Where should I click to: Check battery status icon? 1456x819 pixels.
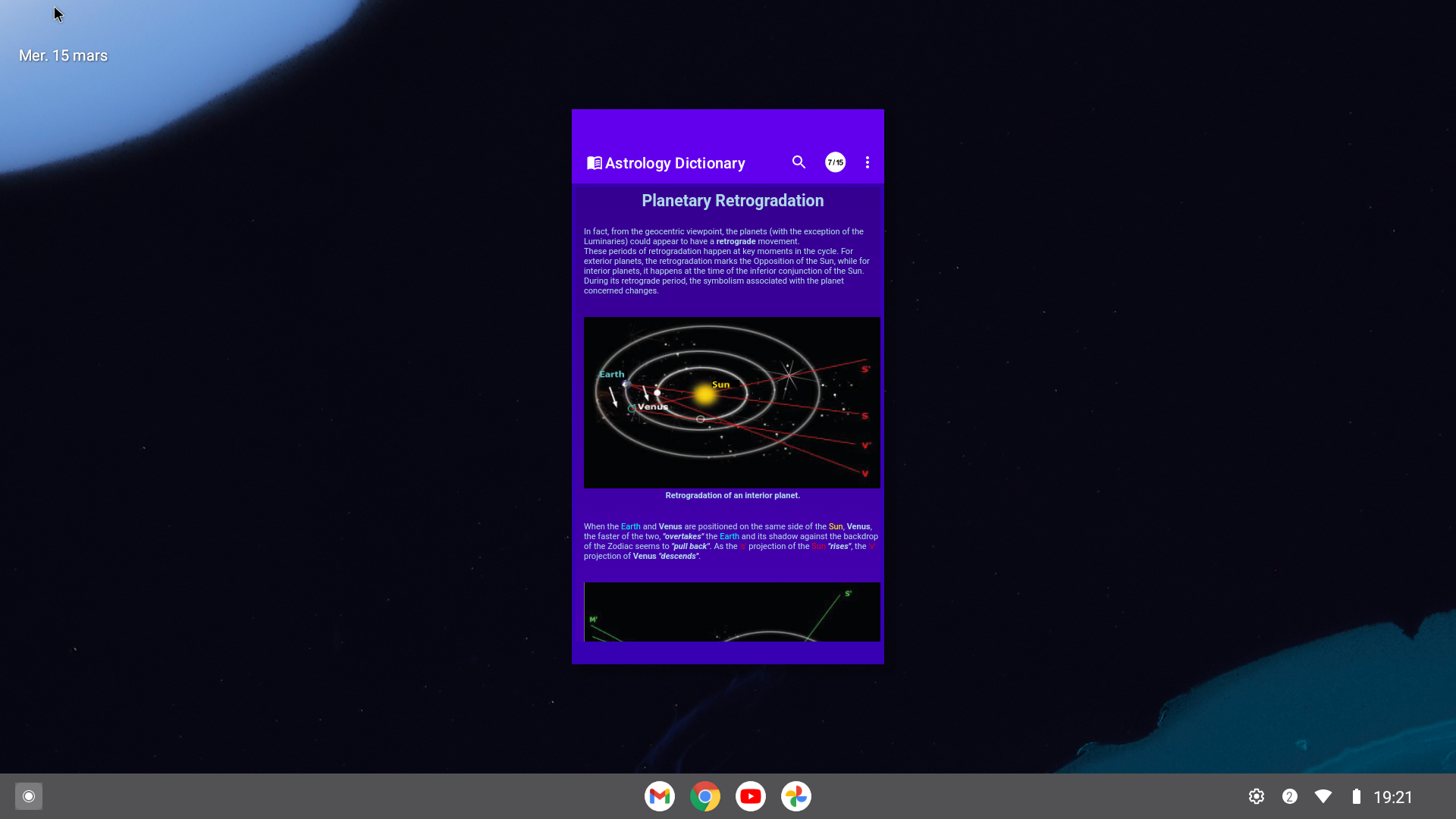(x=1357, y=796)
